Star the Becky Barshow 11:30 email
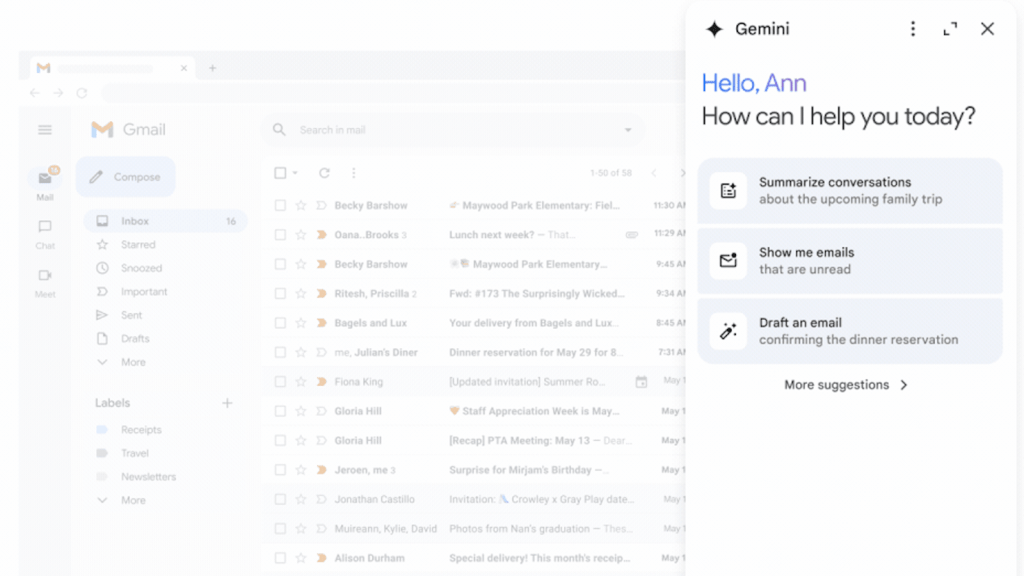 click(300, 205)
